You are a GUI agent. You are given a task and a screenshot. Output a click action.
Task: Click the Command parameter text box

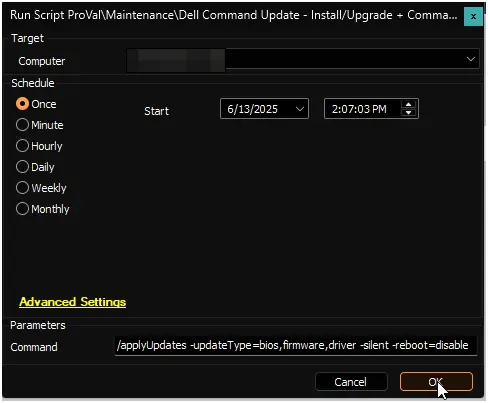click(296, 346)
